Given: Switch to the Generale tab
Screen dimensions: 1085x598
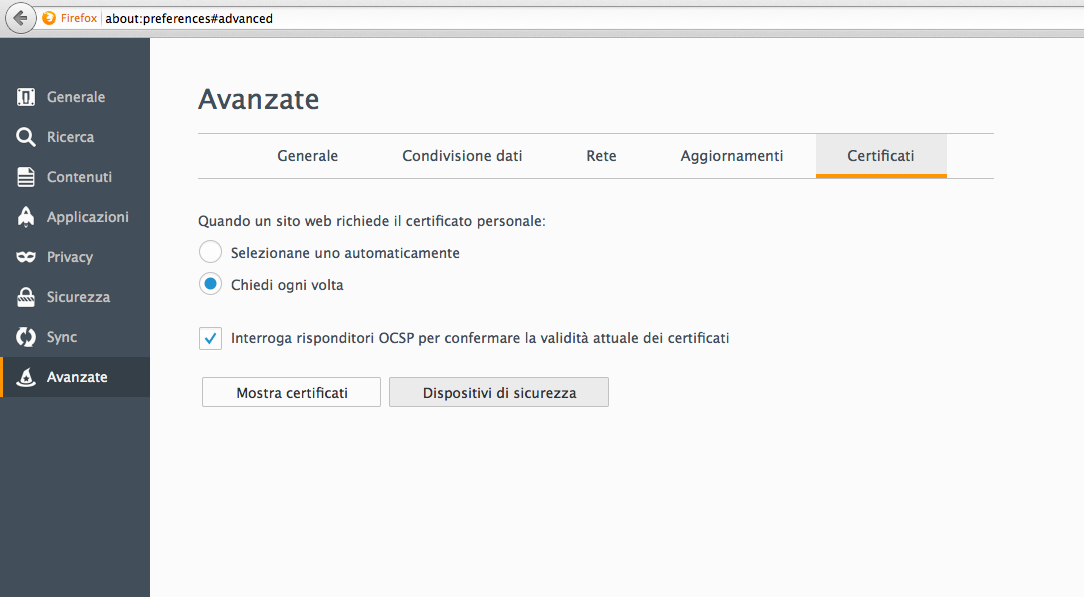Looking at the screenshot, I should pos(307,156).
